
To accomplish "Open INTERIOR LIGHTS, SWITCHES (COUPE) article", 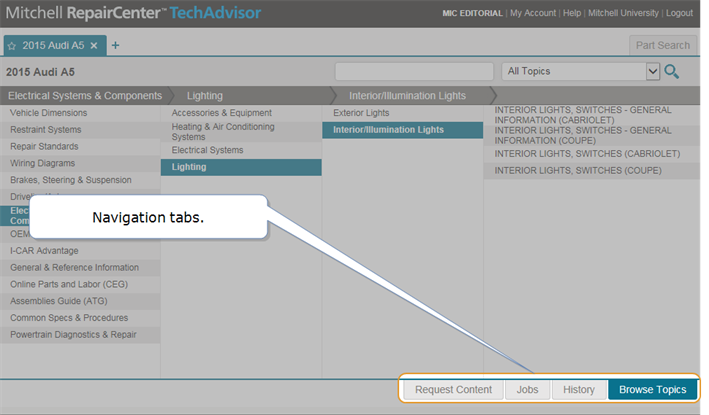I will 591,171.
